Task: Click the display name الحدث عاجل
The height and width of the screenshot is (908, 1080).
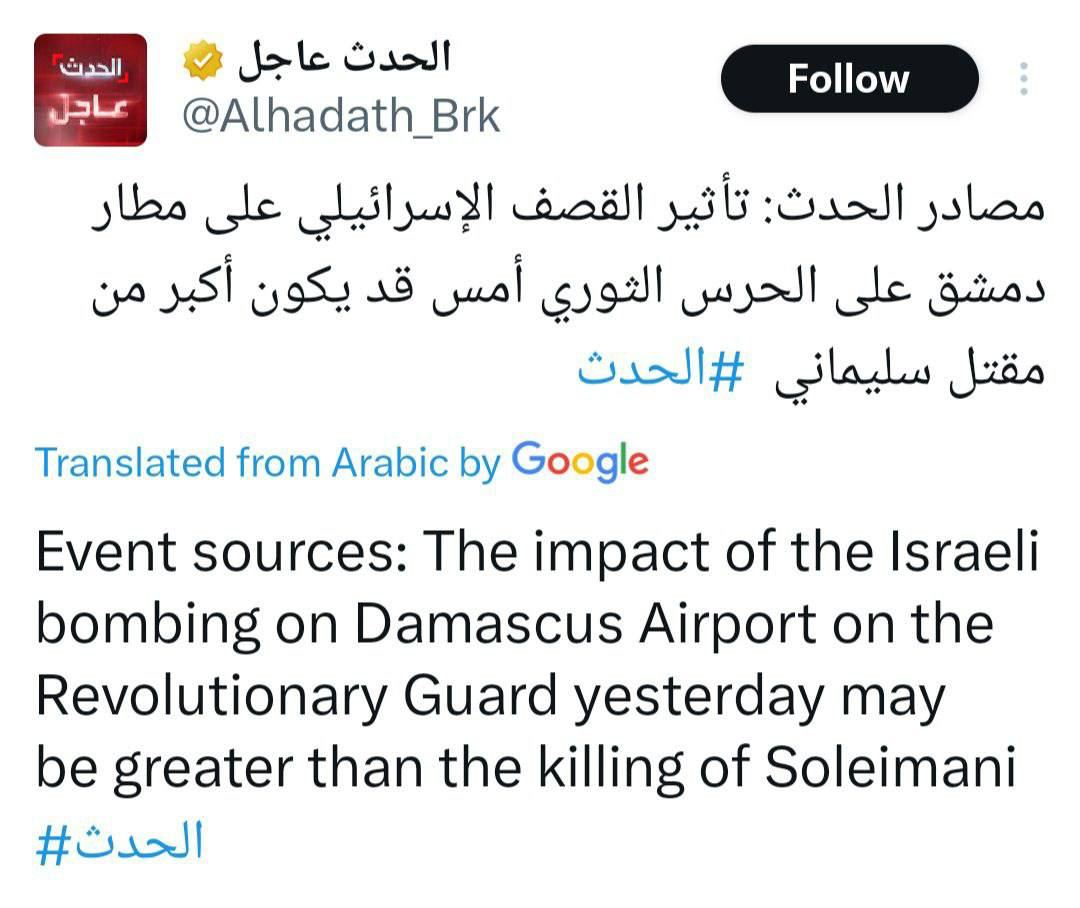Action: (344, 60)
